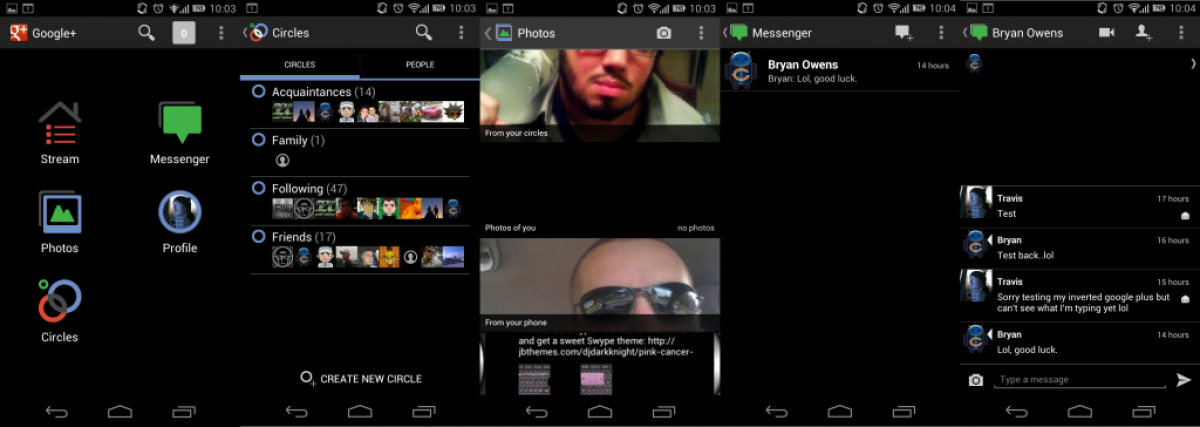Tap CREATE NEW CIRCLE button
The width and height of the screenshot is (1200, 427).
361,379
